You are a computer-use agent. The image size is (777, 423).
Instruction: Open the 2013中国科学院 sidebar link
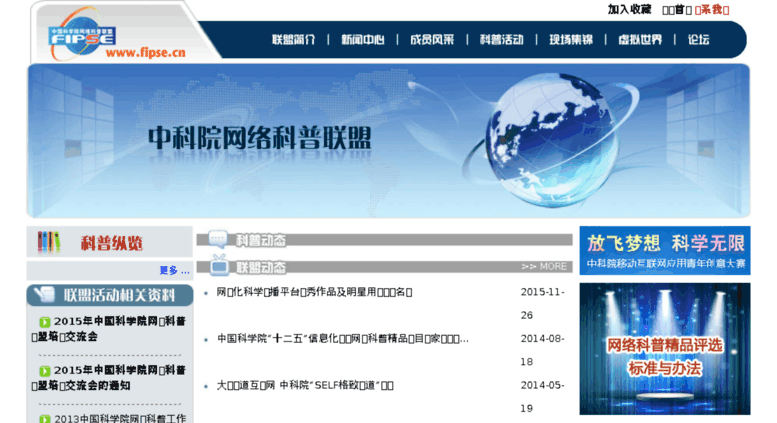(119, 419)
